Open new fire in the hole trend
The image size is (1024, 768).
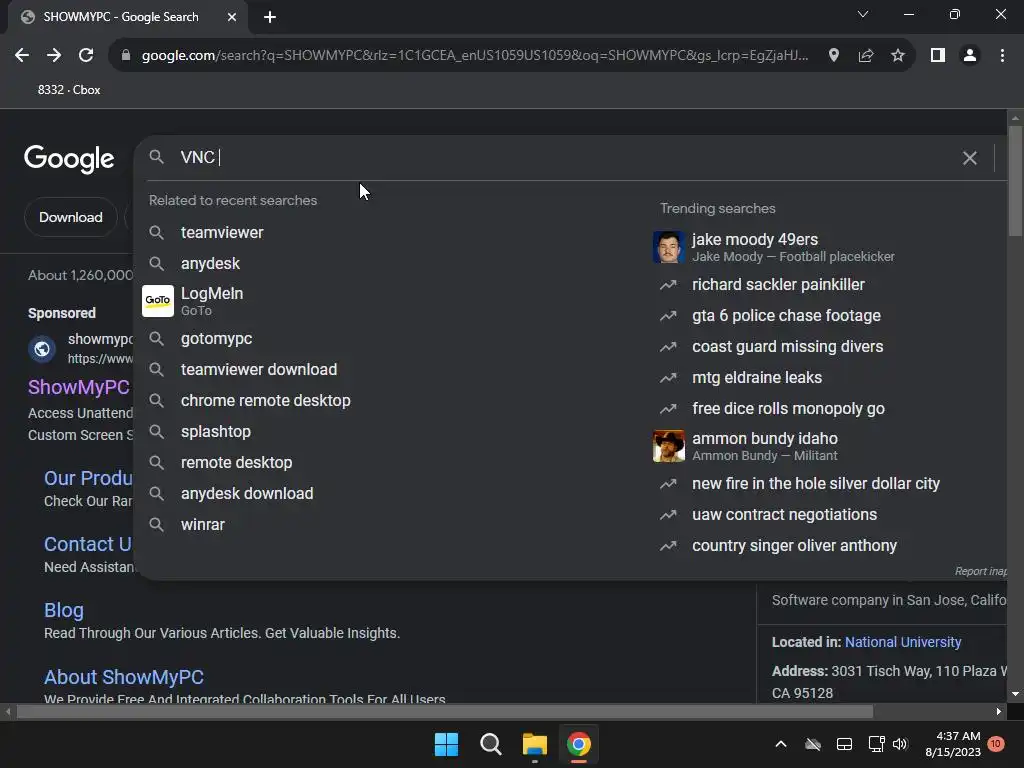pos(816,484)
